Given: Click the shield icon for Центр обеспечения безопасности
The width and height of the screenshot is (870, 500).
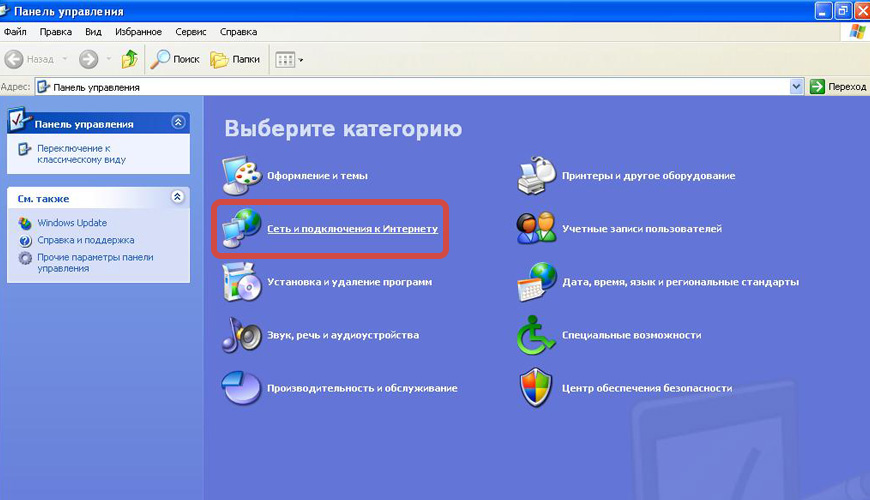Looking at the screenshot, I should (536, 388).
